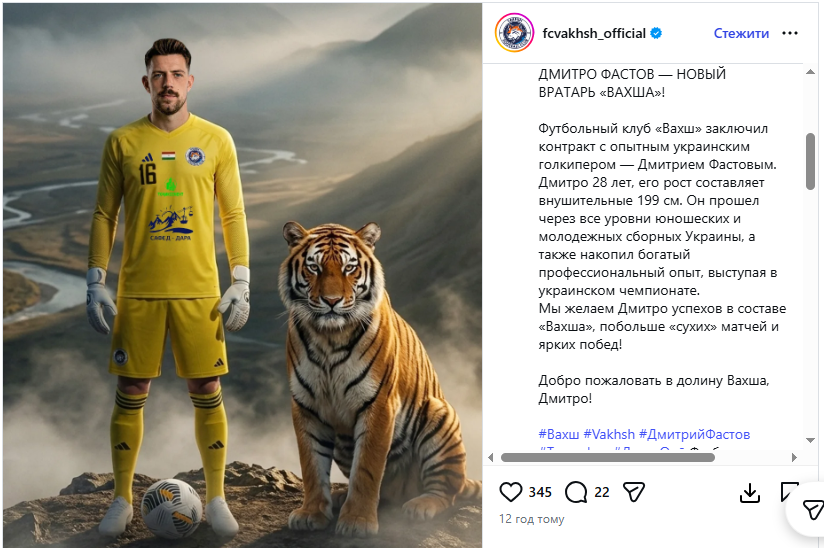Click the download arrow icon
Image resolution: width=824 pixels, height=548 pixels.
tap(749, 493)
